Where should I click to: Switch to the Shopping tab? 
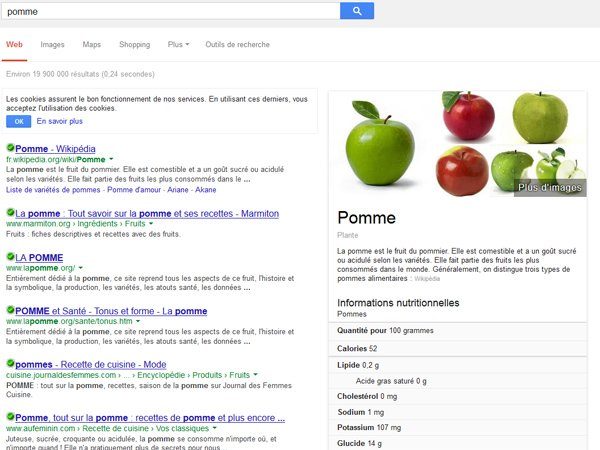tap(135, 44)
